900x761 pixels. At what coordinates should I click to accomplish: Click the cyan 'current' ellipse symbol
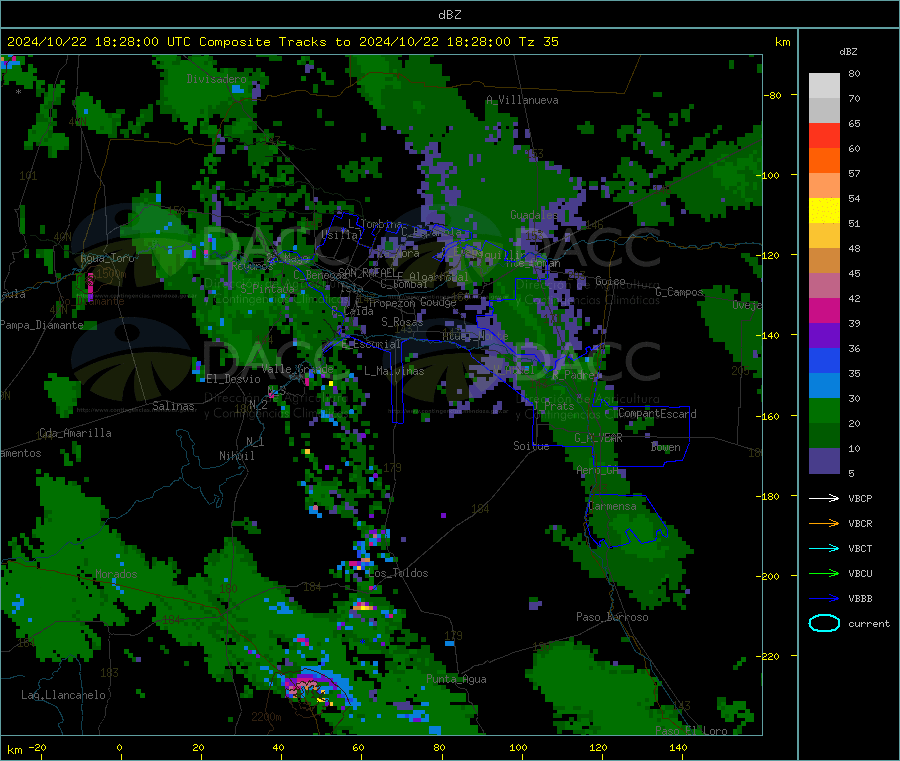[x=824, y=623]
